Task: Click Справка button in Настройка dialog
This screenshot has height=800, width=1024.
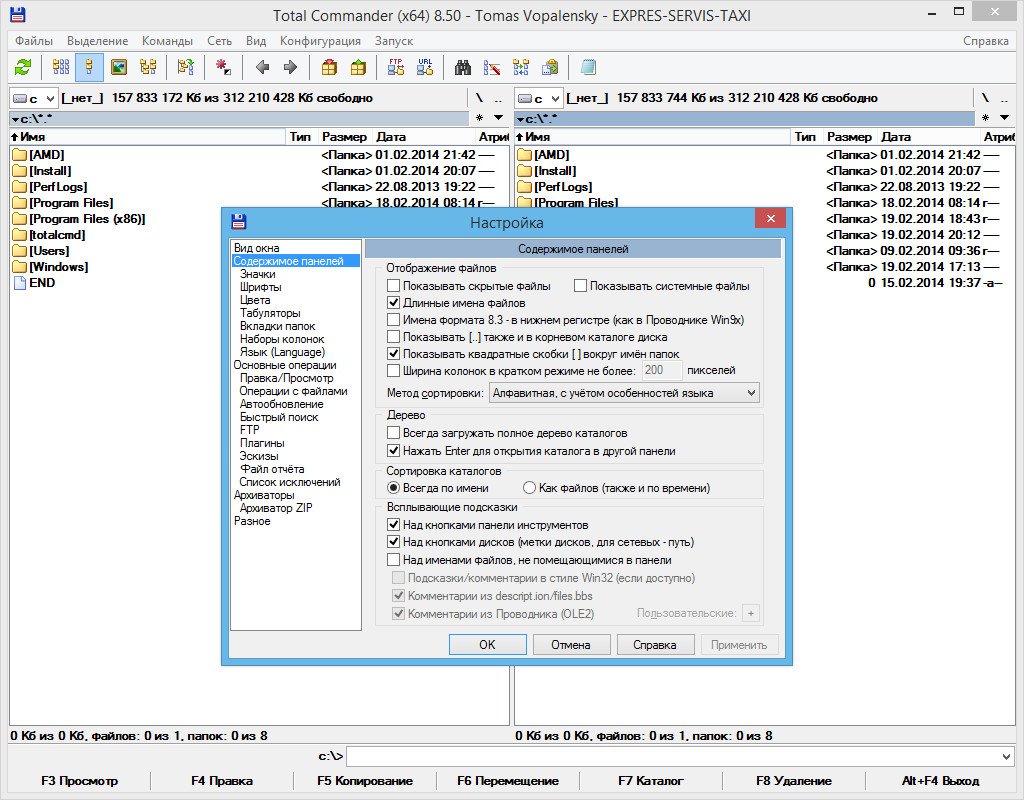Action: click(655, 645)
